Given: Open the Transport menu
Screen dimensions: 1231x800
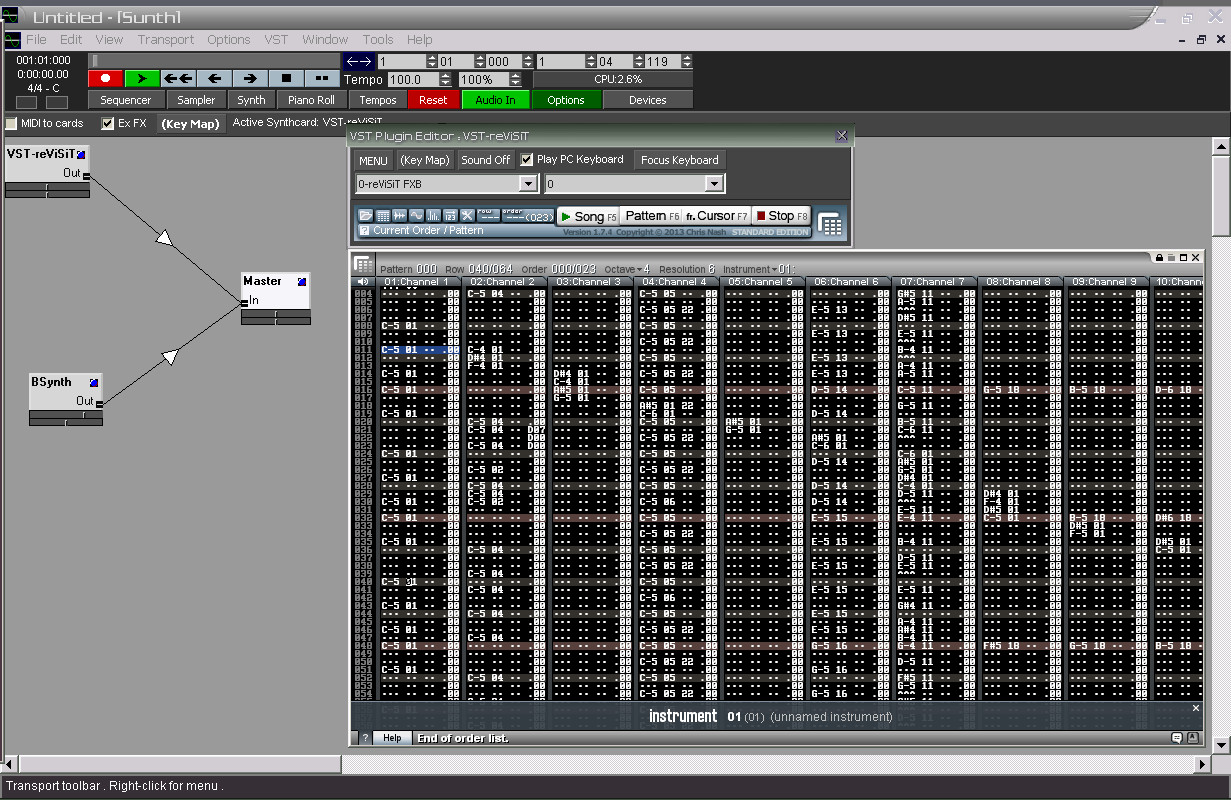Looking at the screenshot, I should (166, 39).
